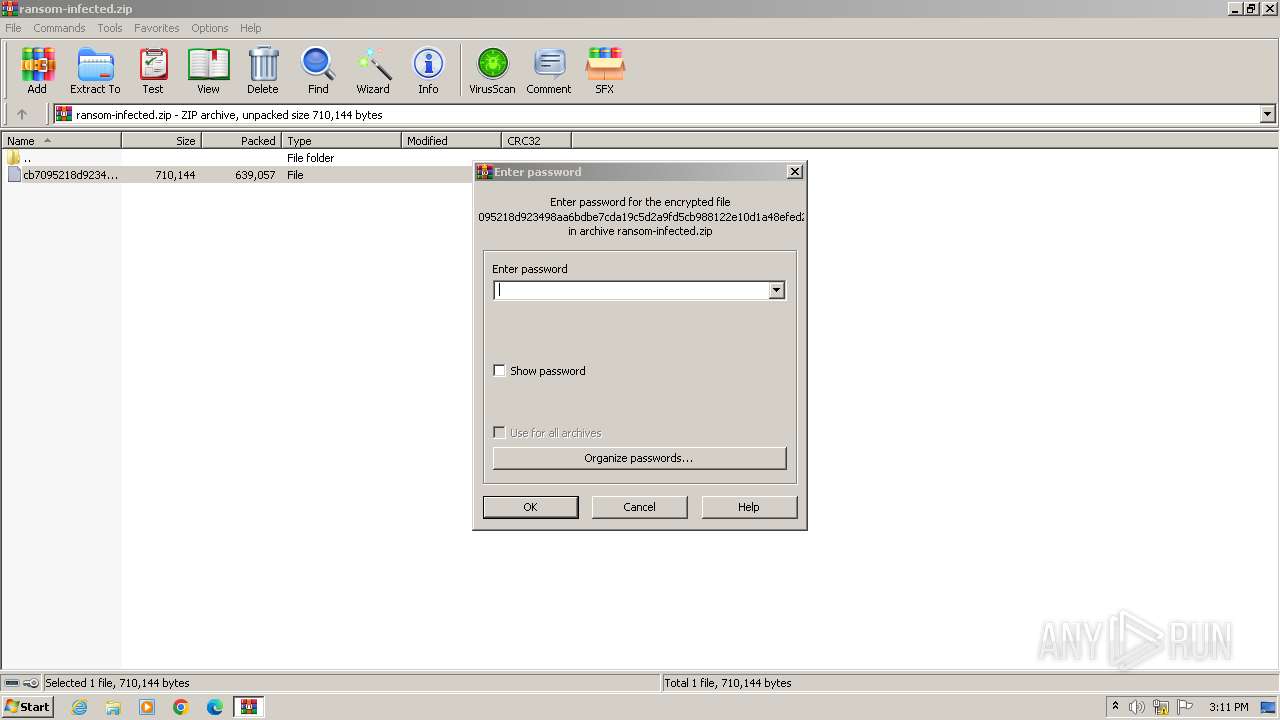1280x720 pixels.
Task: Sort the list by the CRC32 column
Action: click(536, 141)
